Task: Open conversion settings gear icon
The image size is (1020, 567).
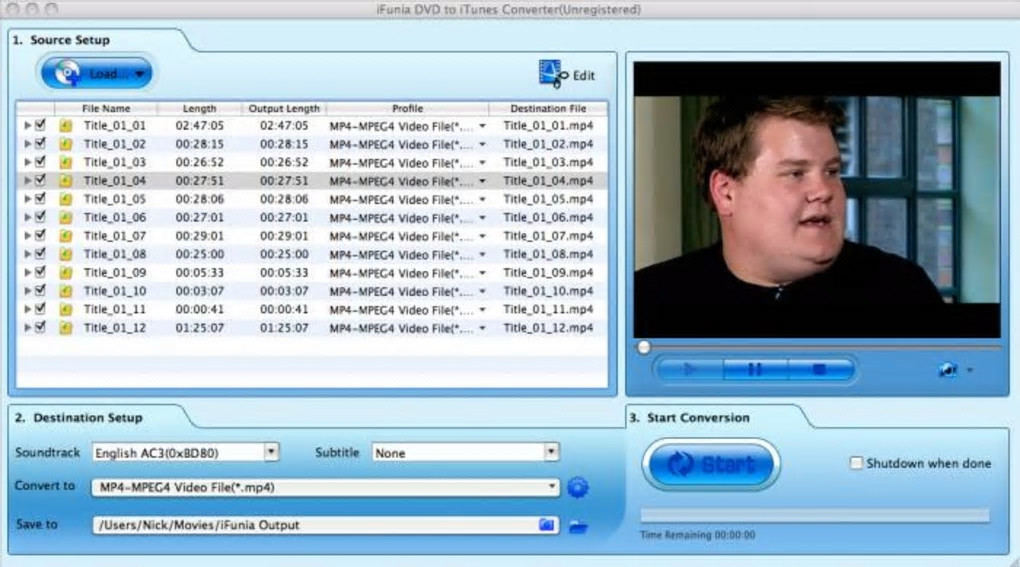Action: [x=577, y=487]
